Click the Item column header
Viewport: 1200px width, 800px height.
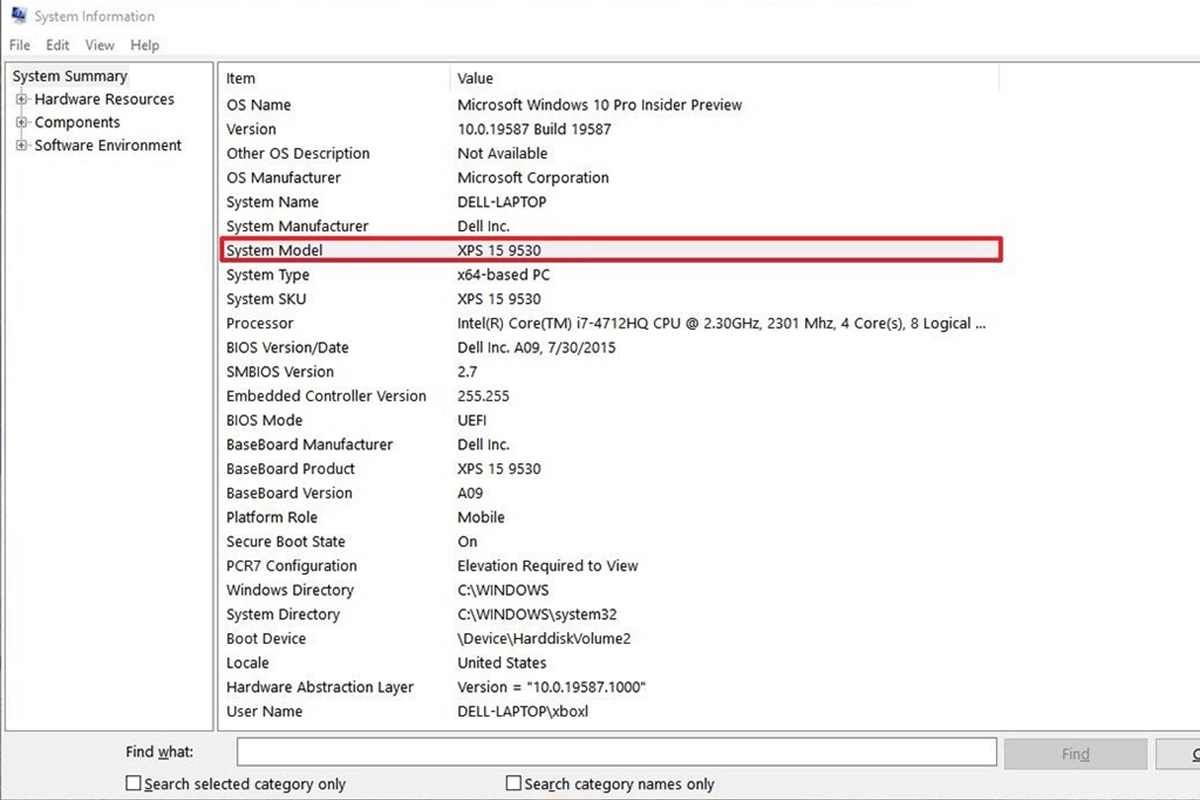(x=334, y=78)
